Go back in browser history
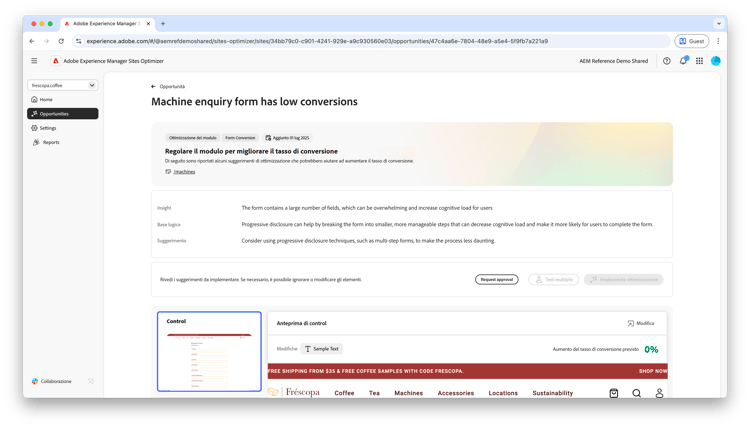750x428 pixels. (32, 41)
